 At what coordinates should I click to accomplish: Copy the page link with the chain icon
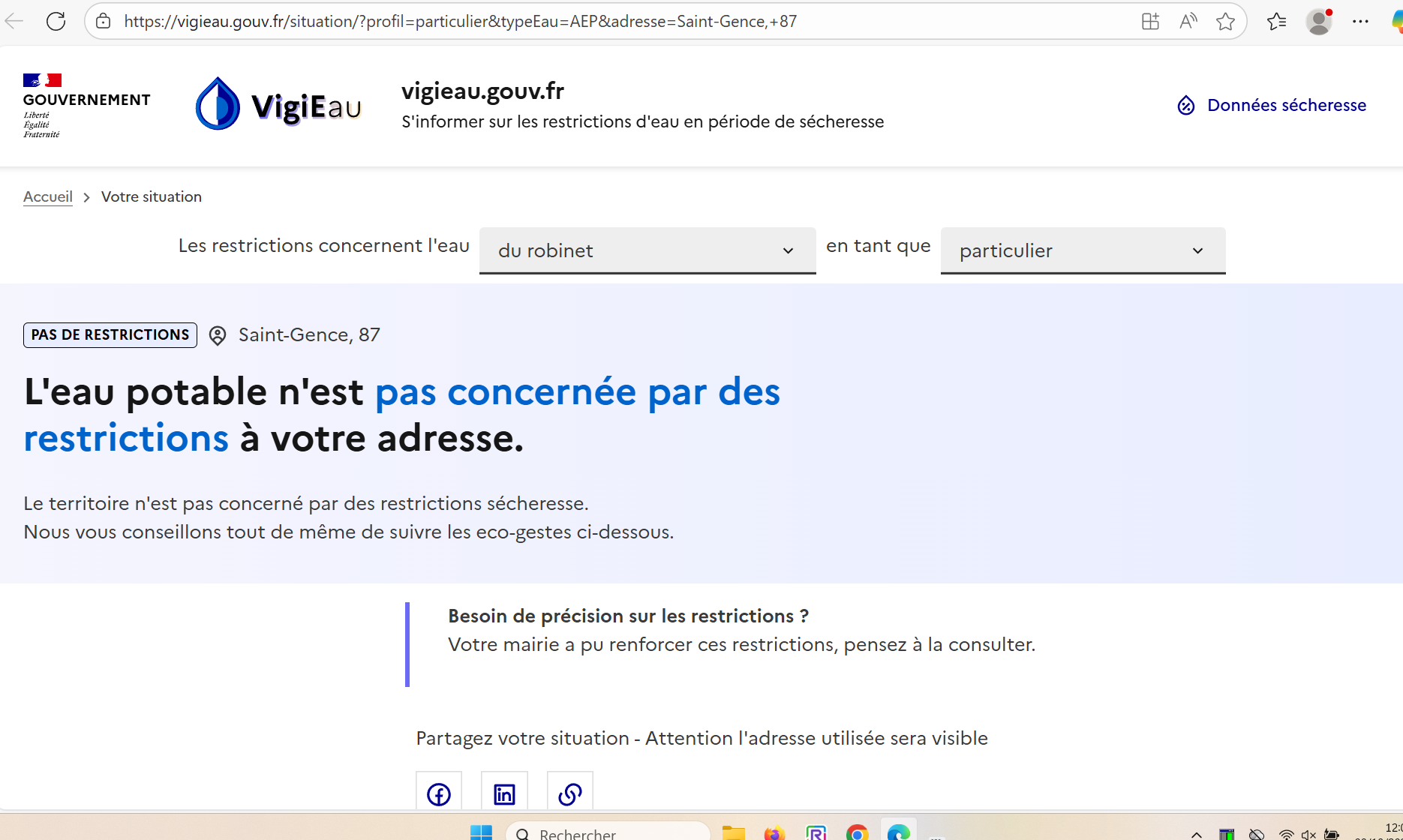pyautogui.click(x=570, y=793)
